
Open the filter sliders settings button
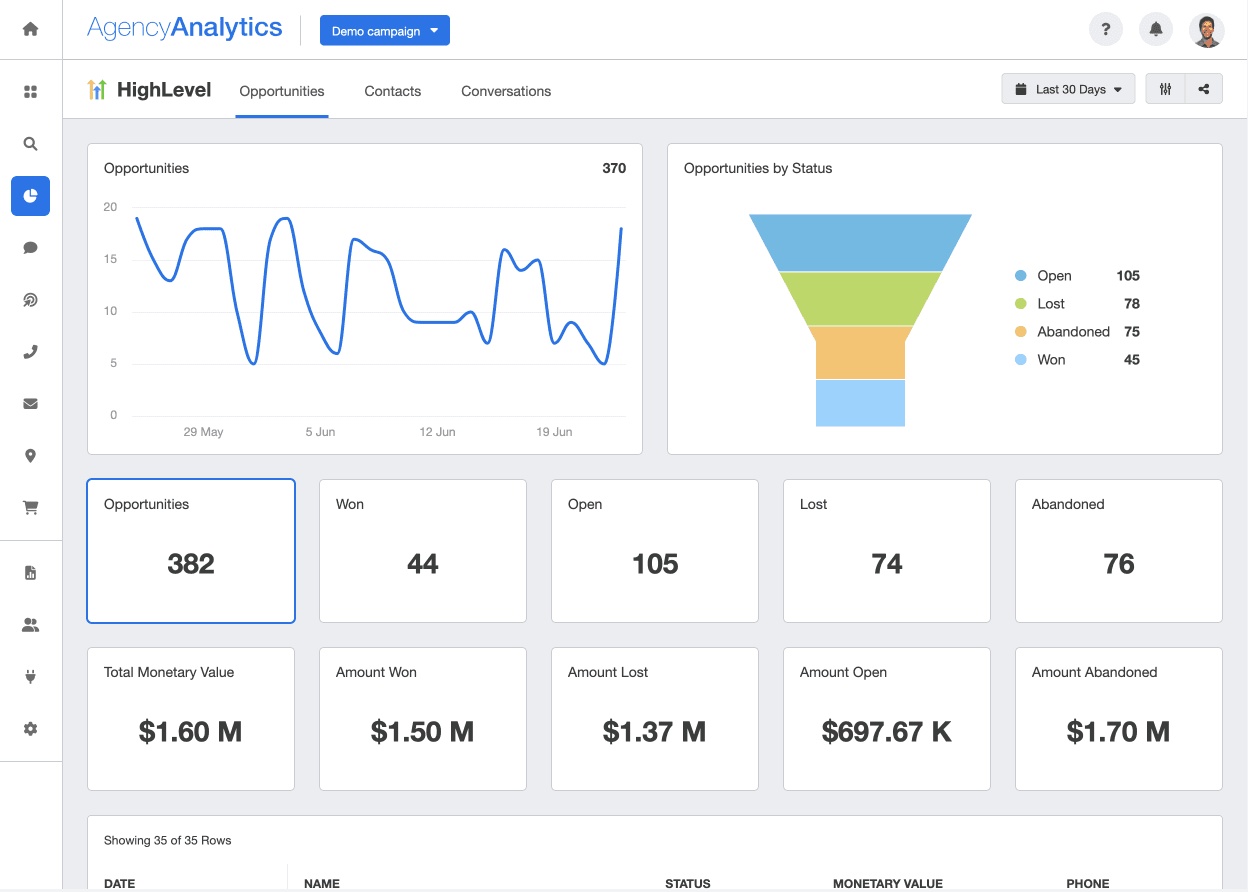(1165, 89)
